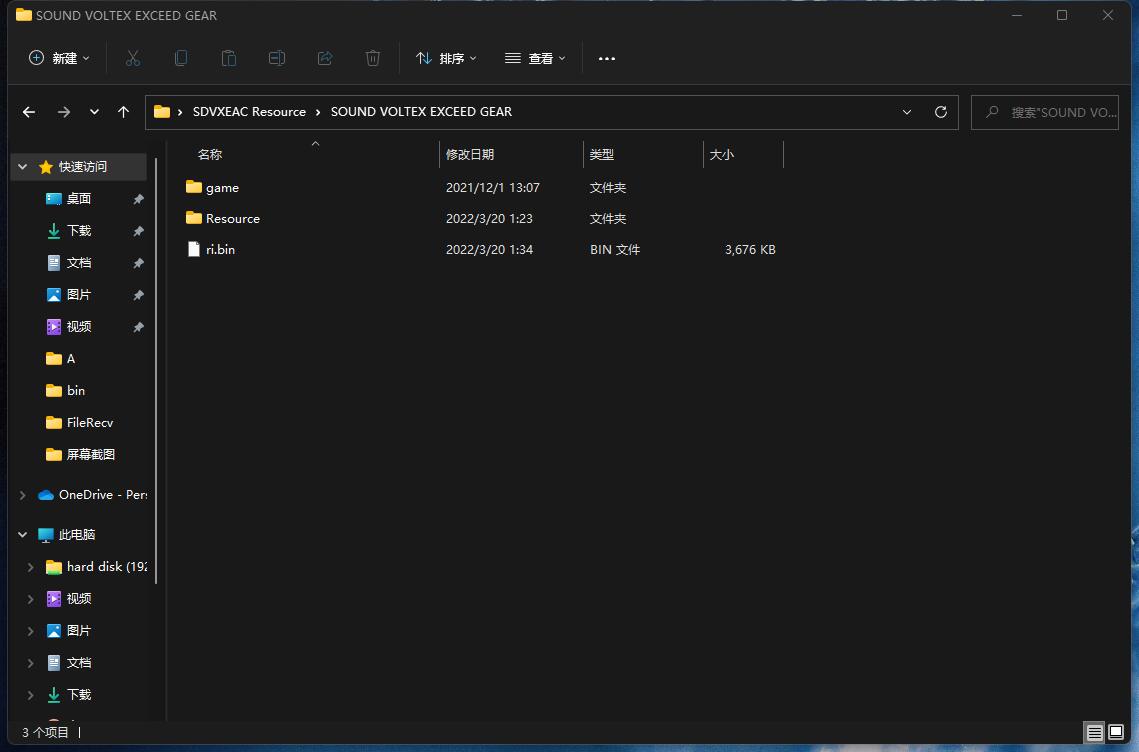Click the Copy icon in toolbar
The width and height of the screenshot is (1139, 752).
point(180,58)
